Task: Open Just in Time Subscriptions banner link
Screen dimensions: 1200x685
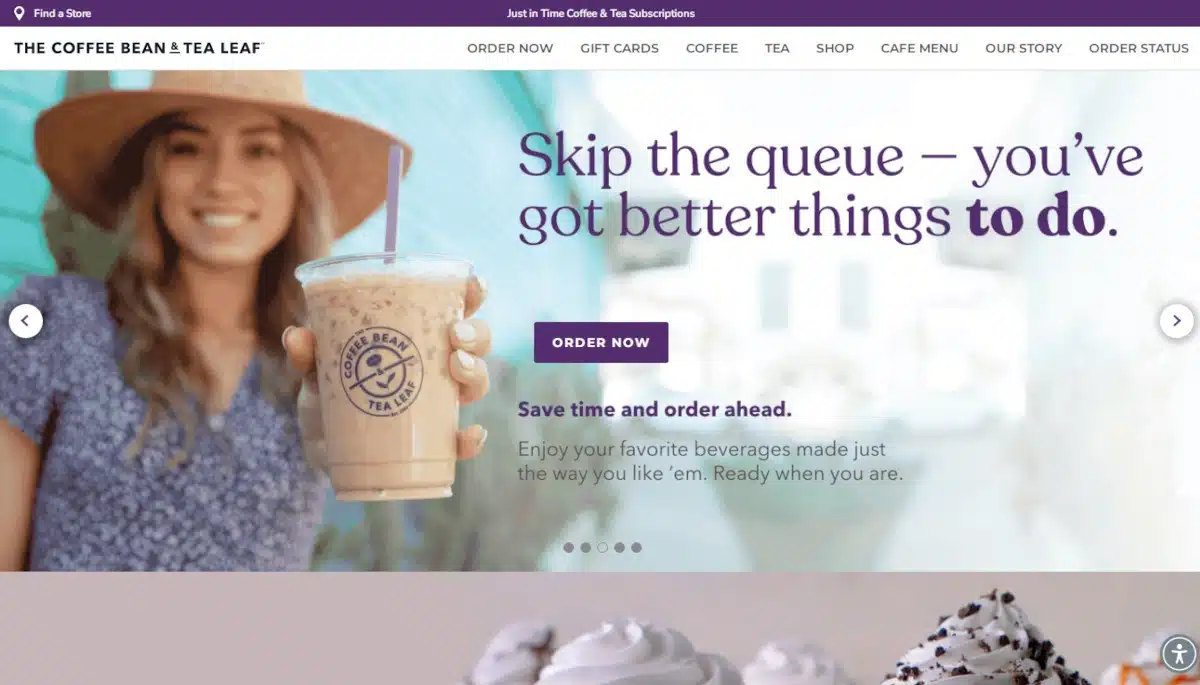Action: click(600, 13)
